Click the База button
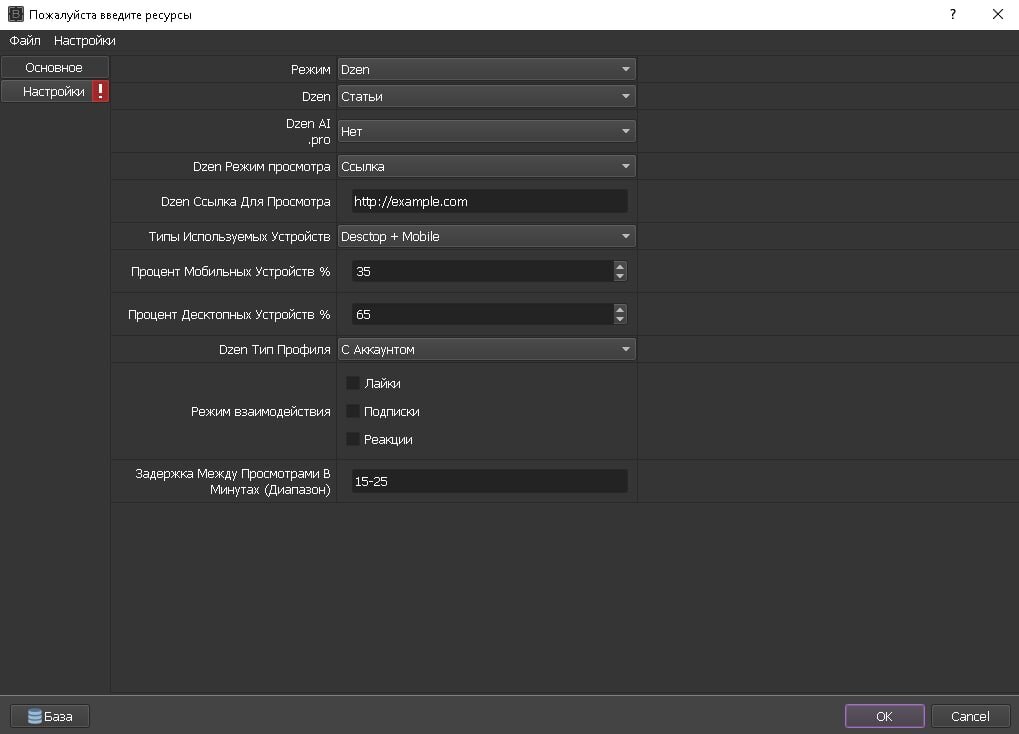The width and height of the screenshot is (1019, 734). [x=50, y=716]
